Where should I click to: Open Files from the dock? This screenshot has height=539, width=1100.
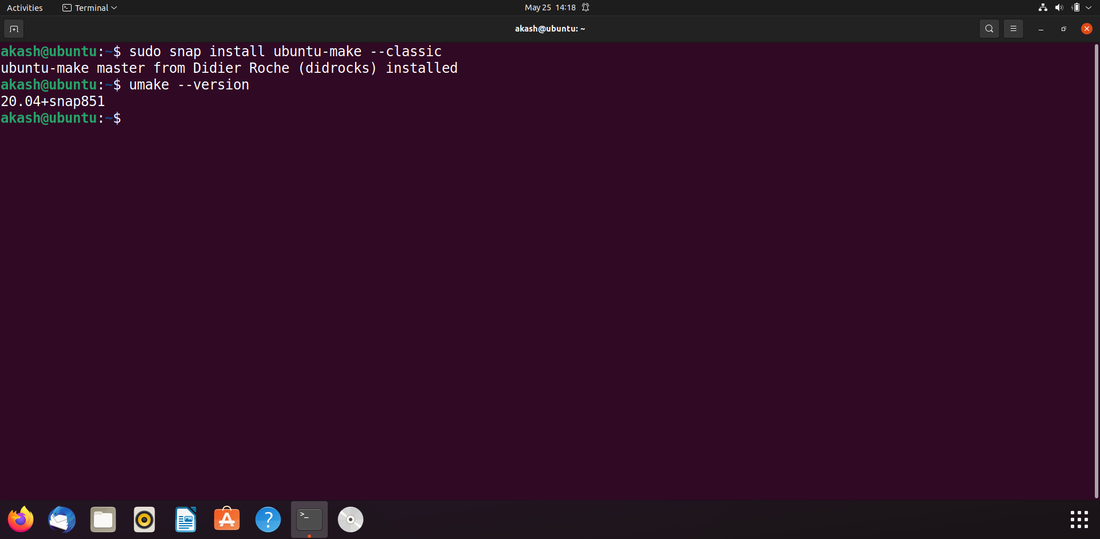pyautogui.click(x=103, y=519)
